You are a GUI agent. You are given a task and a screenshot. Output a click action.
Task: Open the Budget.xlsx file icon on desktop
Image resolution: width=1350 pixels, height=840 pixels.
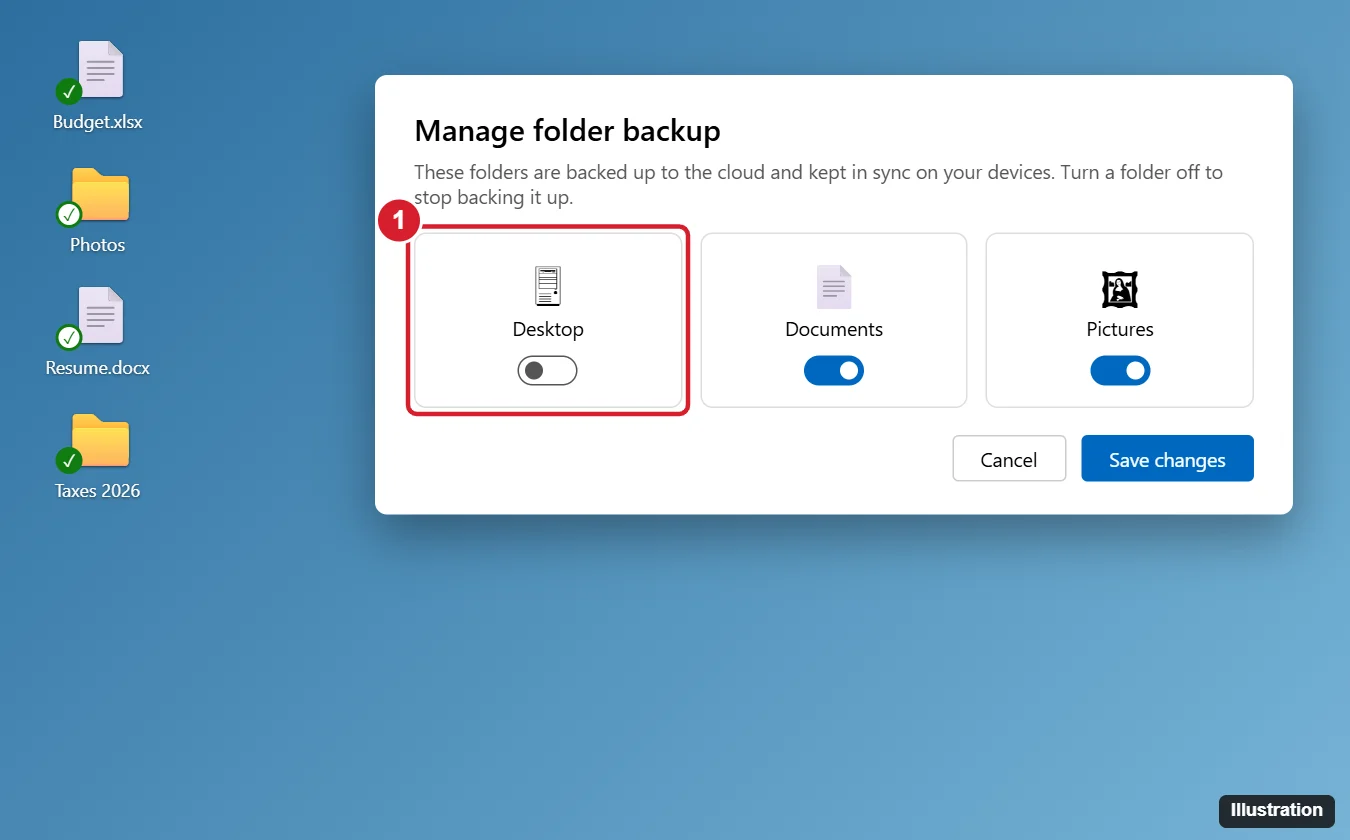(101, 70)
